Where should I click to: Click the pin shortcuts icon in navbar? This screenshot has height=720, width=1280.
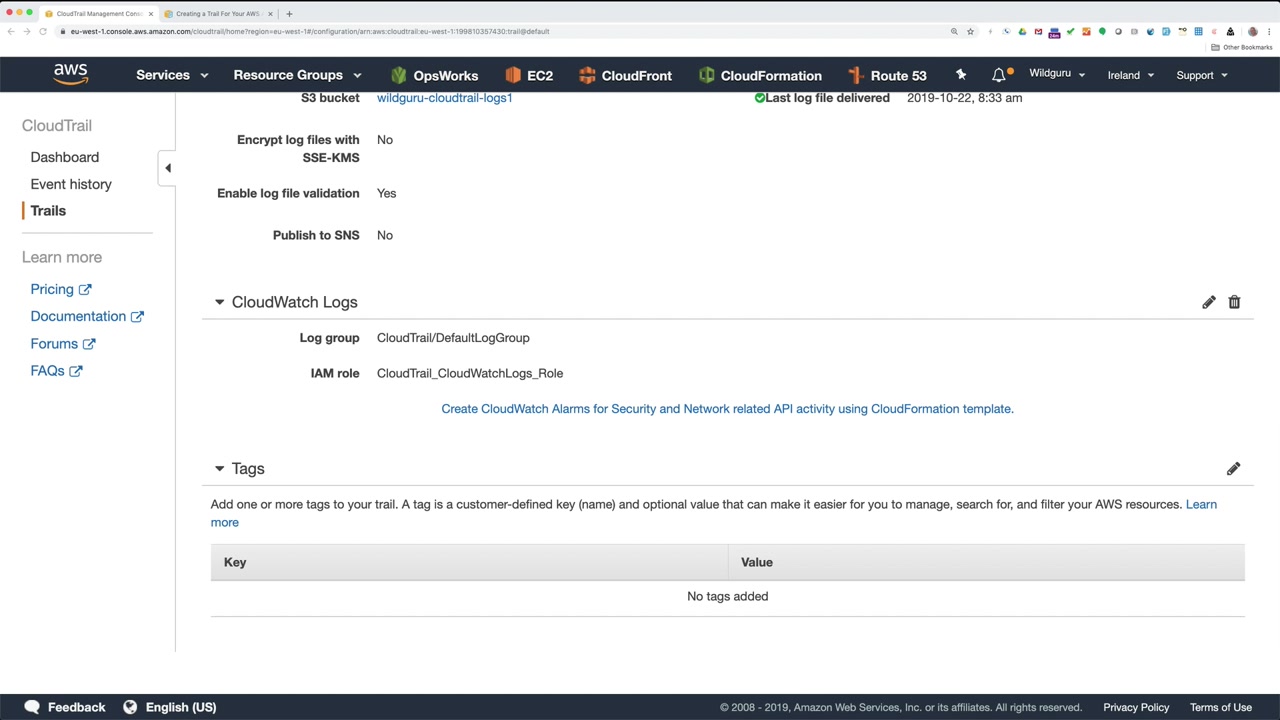click(961, 75)
